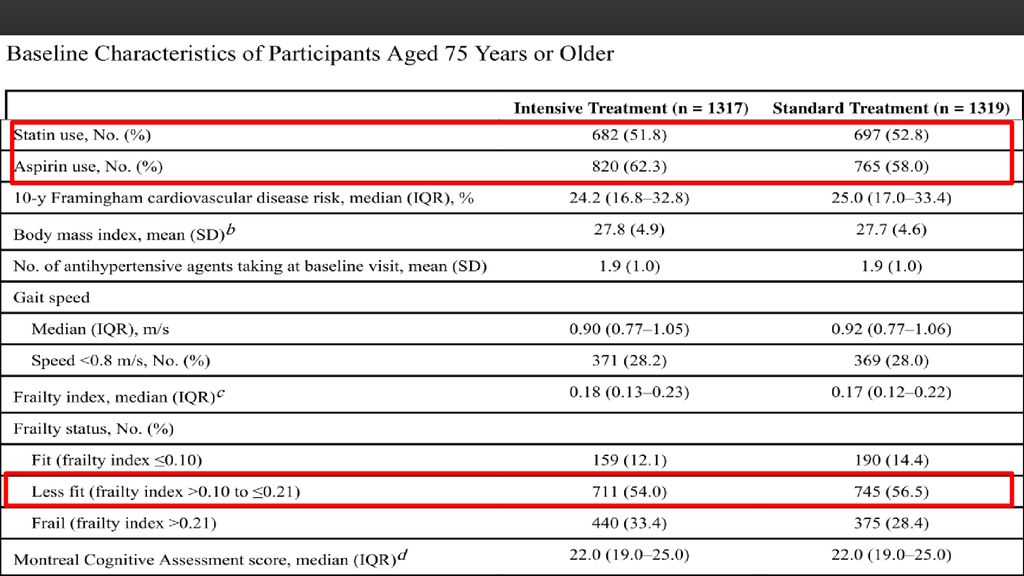Click '22.0 (19.0–25.0)' in Standard Treatment column
1024x576 pixels.
point(891,554)
